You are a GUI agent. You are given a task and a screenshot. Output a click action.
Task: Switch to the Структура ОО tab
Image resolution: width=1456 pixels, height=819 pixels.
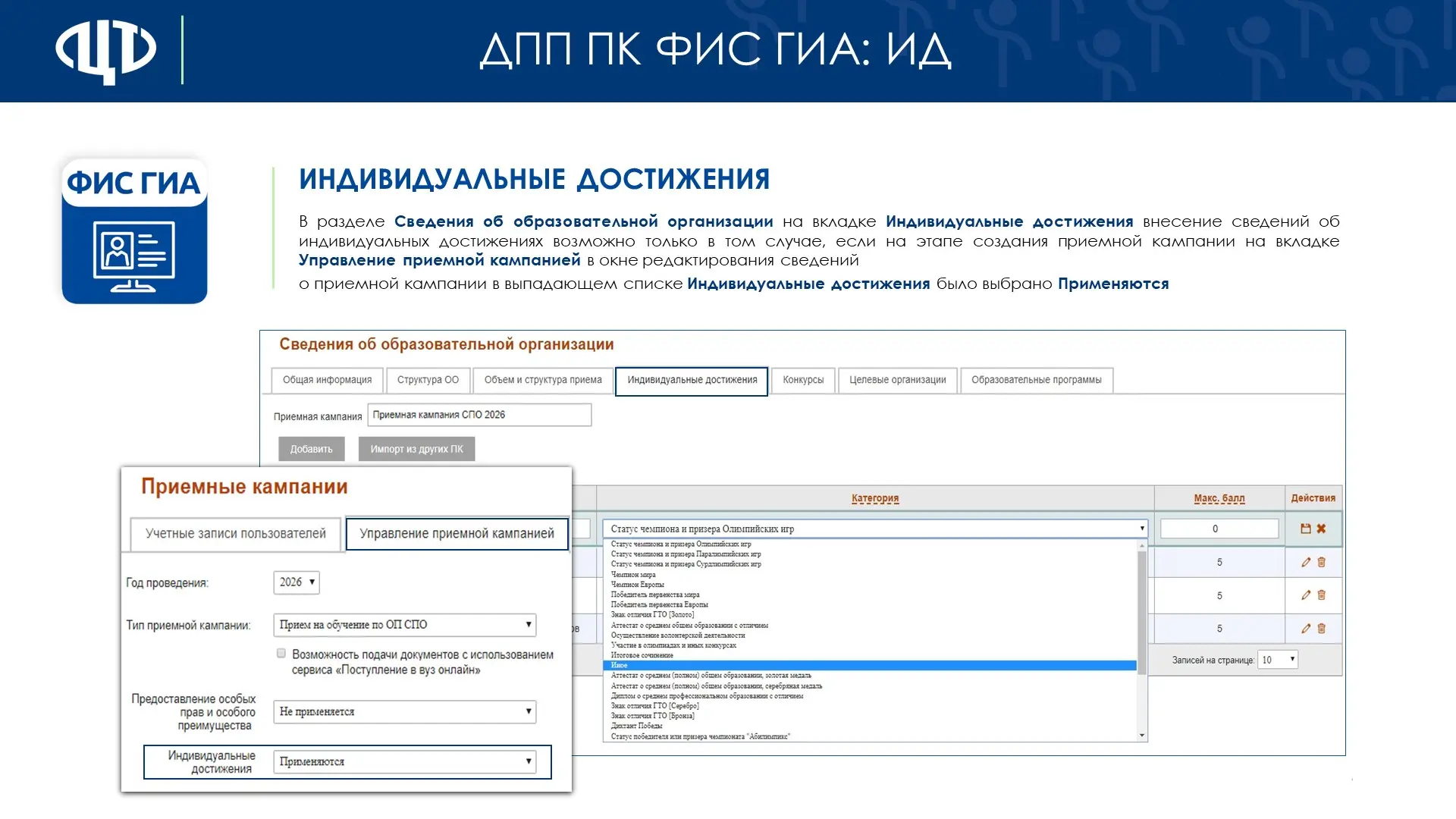pyautogui.click(x=428, y=380)
